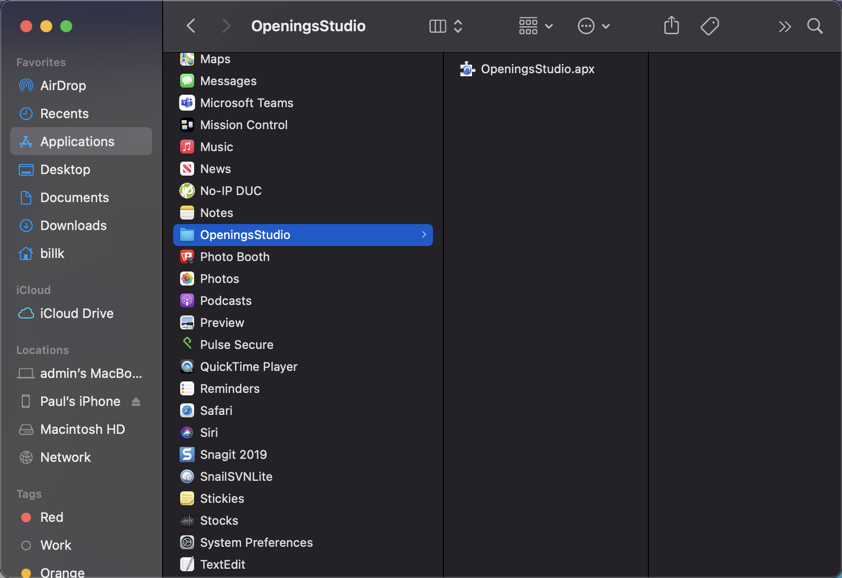Image resolution: width=842 pixels, height=578 pixels.
Task: Select Photo Booth in the list
Action: point(303,257)
